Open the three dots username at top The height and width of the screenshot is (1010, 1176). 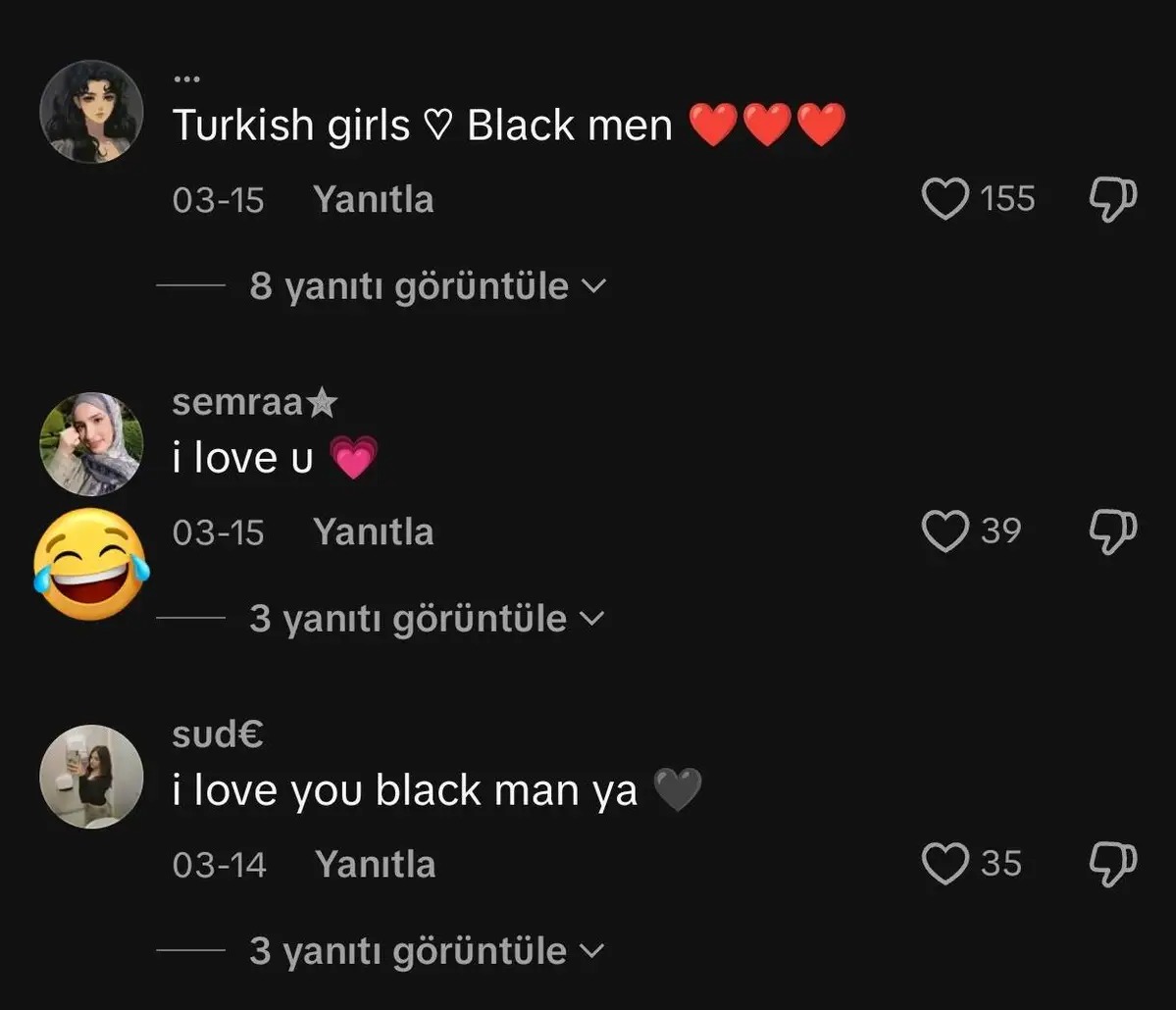point(186,78)
